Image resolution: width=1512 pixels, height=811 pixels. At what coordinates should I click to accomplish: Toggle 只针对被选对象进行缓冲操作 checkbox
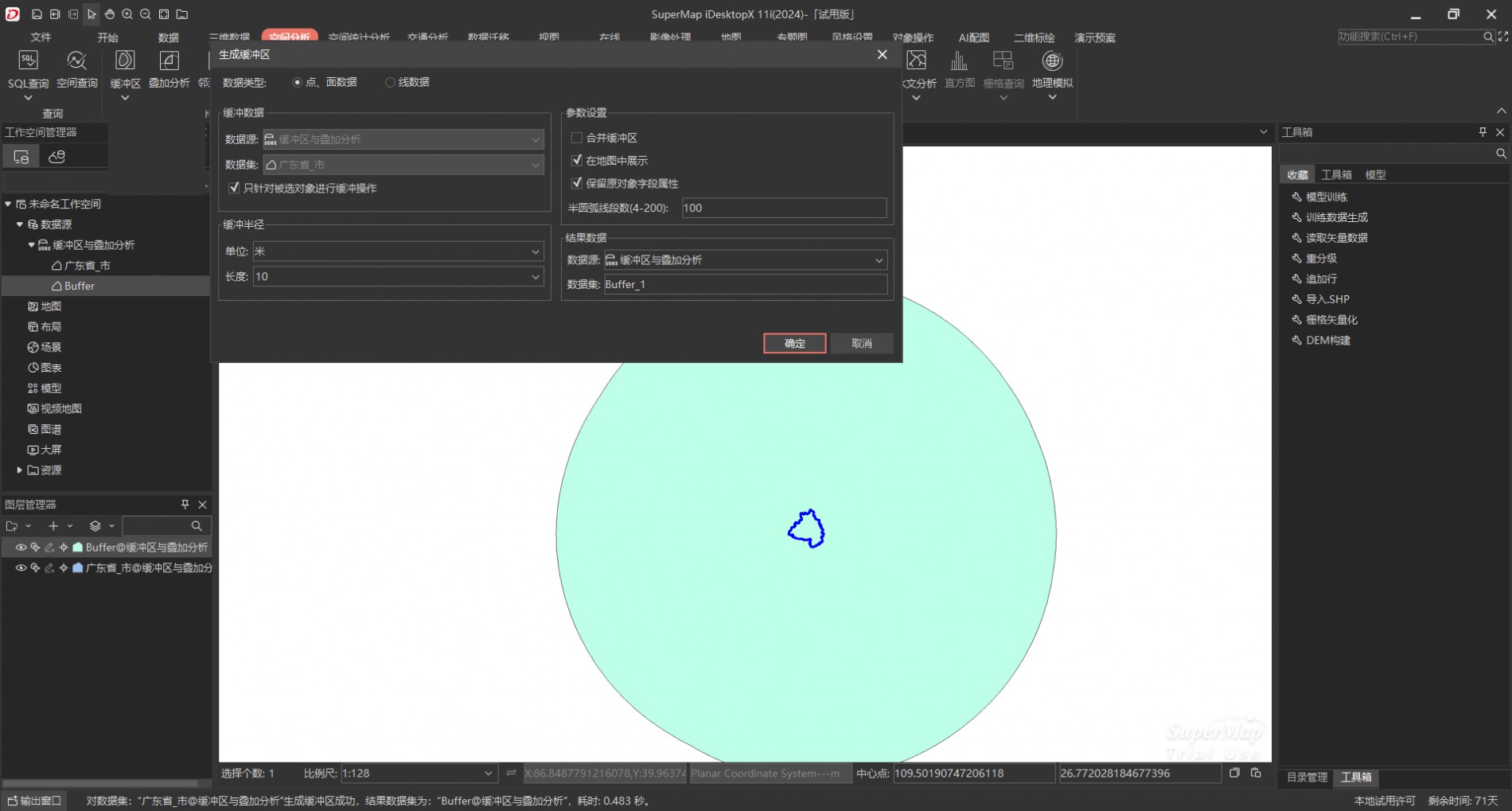pos(234,188)
